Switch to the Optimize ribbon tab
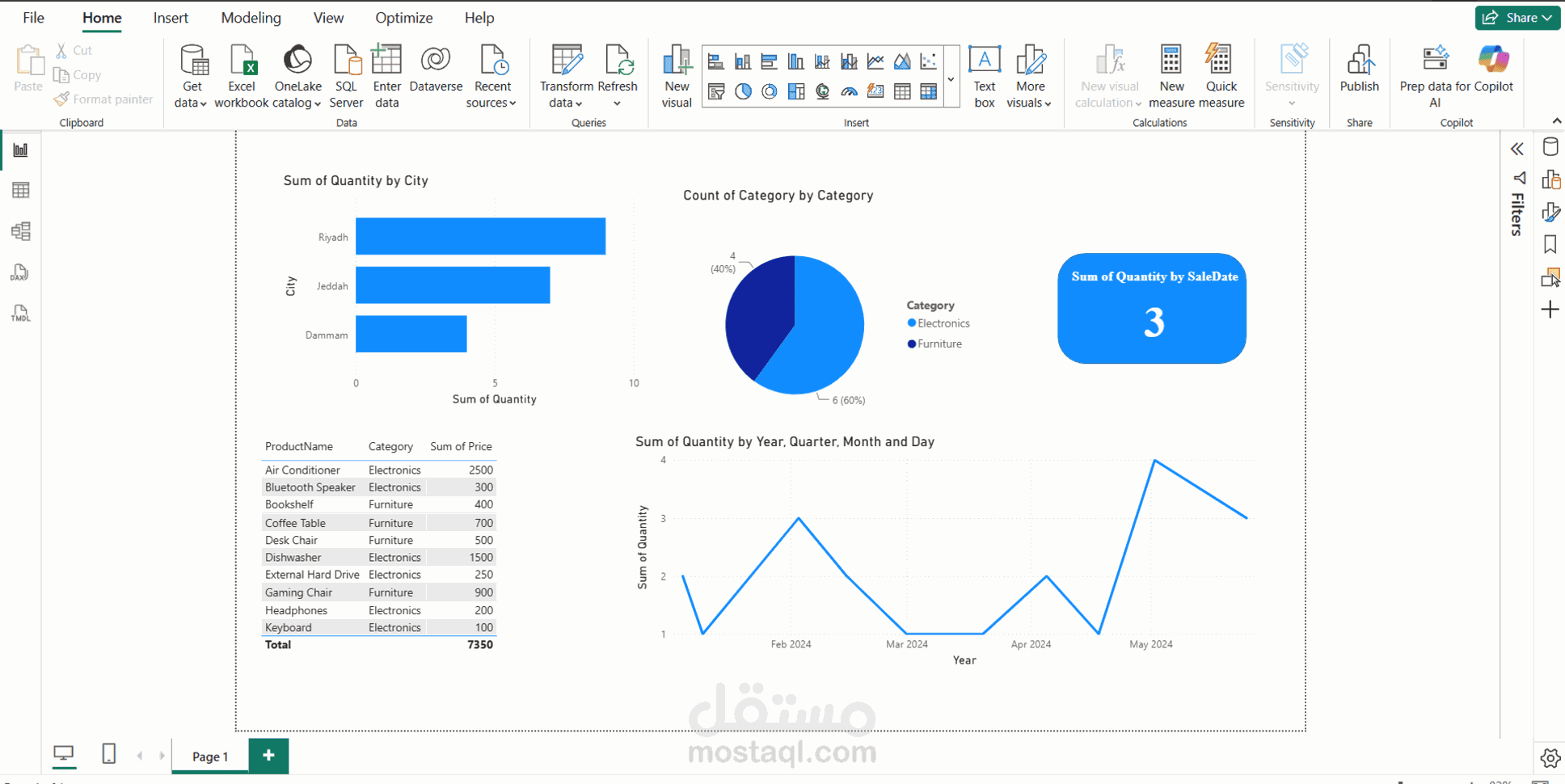Viewport: 1565px width, 784px height. (x=403, y=18)
